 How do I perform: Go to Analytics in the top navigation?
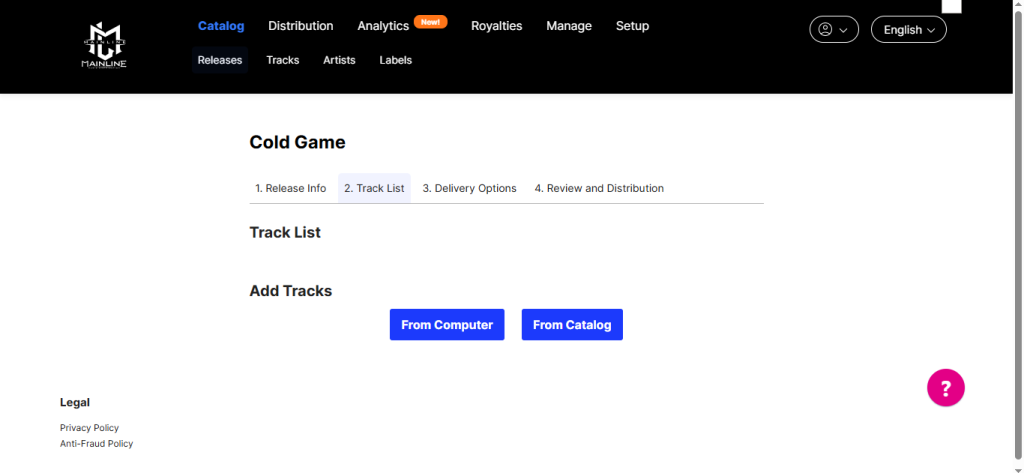coord(383,26)
